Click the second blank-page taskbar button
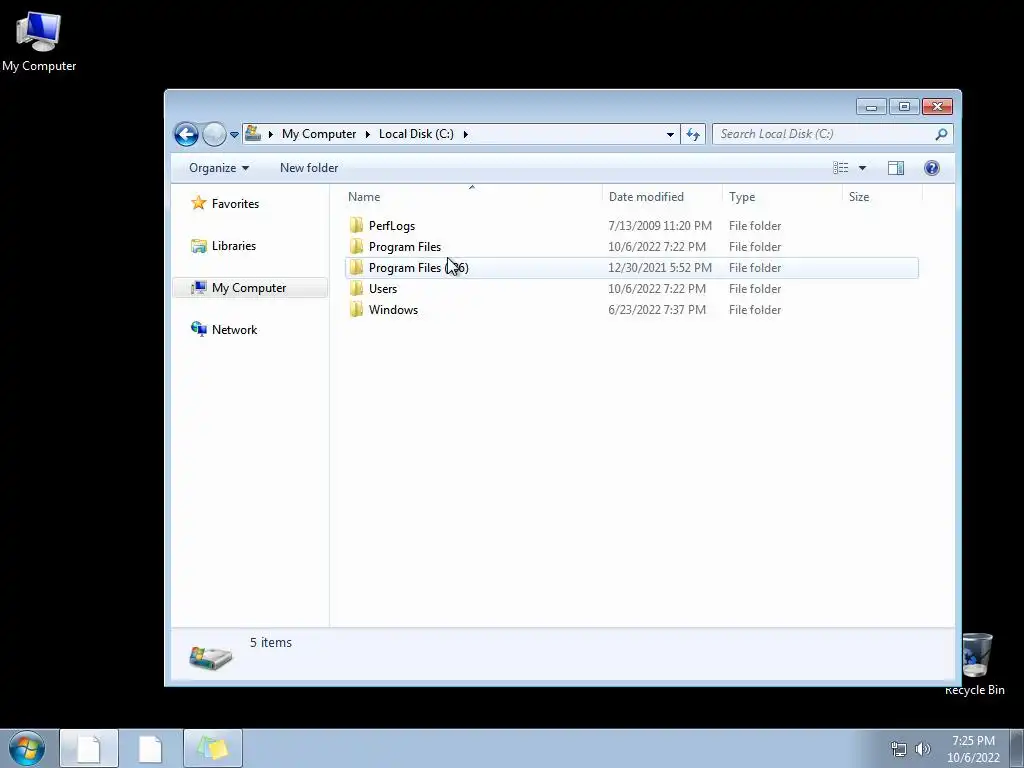The height and width of the screenshot is (768, 1024). [x=150, y=748]
